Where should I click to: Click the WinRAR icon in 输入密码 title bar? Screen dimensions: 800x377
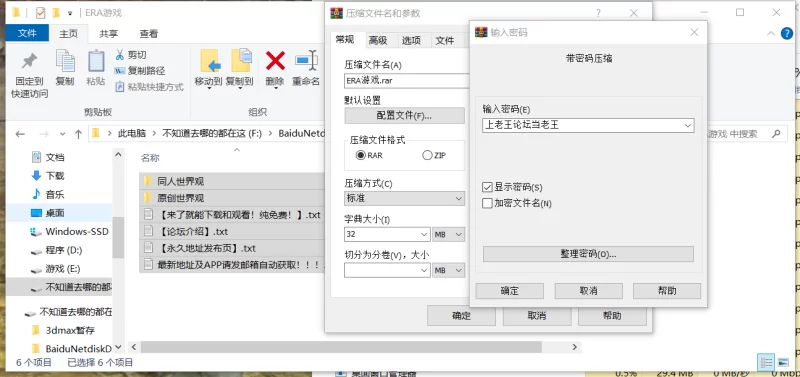pos(480,33)
